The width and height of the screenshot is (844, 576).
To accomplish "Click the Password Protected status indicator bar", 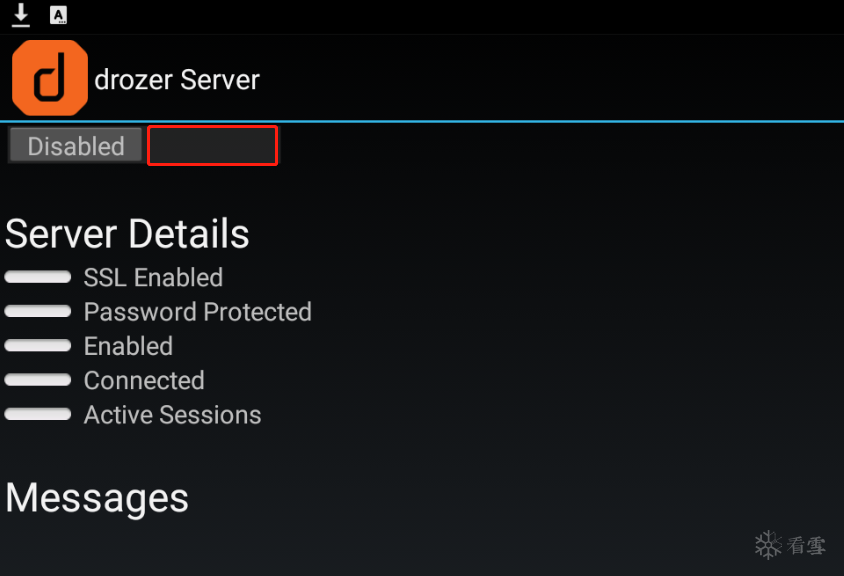I will (38, 312).
